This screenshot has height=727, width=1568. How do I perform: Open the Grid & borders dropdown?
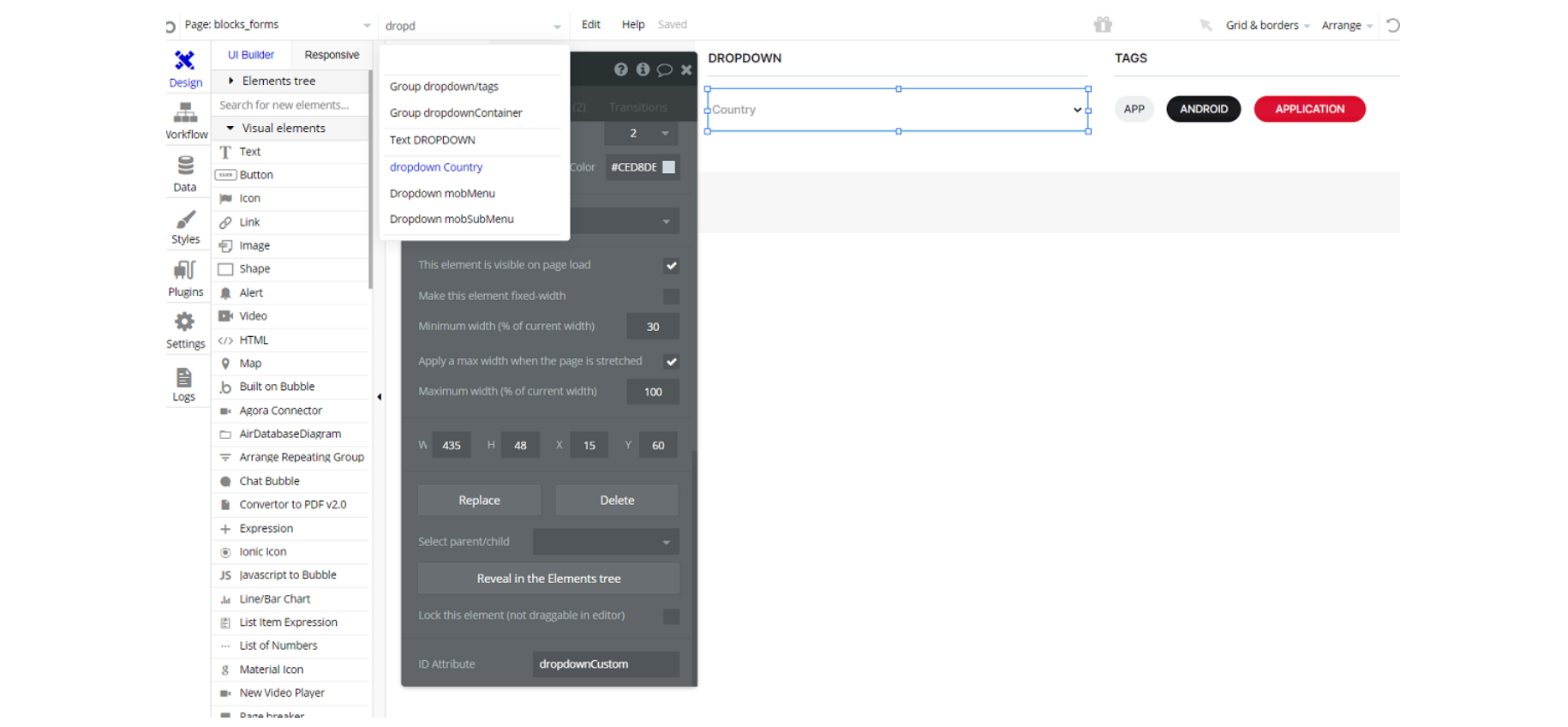click(x=1267, y=26)
